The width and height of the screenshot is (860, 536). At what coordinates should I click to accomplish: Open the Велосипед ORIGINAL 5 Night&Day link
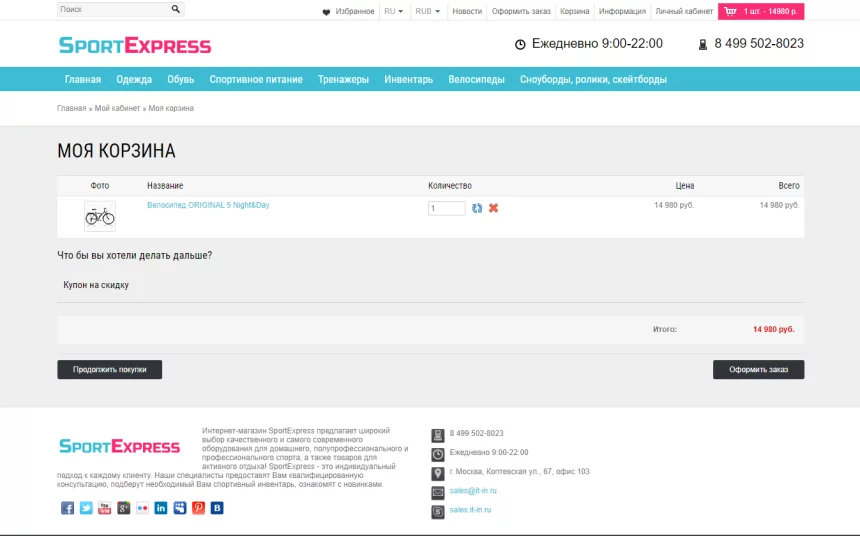[x=208, y=205]
